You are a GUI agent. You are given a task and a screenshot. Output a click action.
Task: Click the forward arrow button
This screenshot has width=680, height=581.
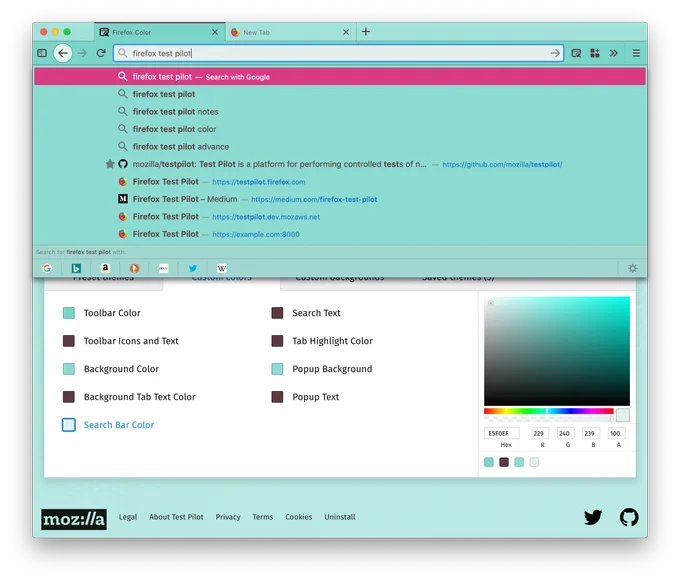[x=82, y=53]
